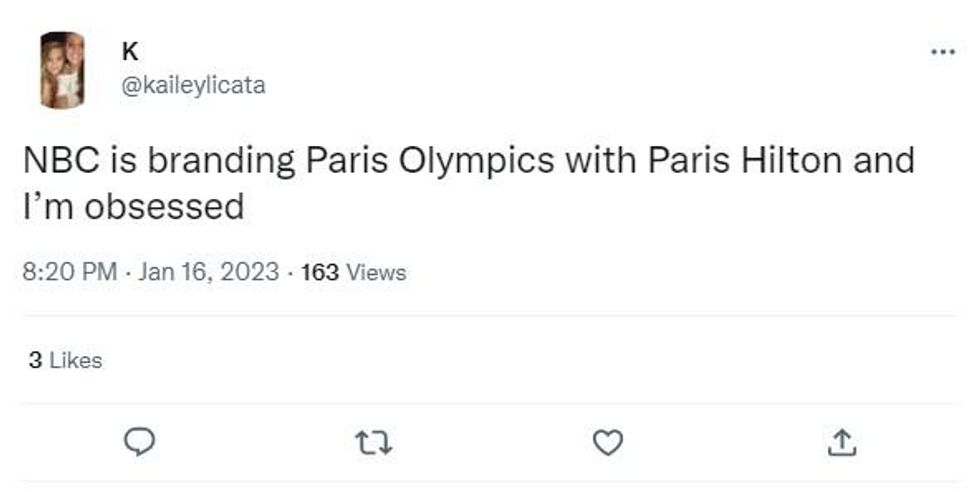Click the bold 3 likes count number
Screen dimensions: 980x492
[x=34, y=360]
